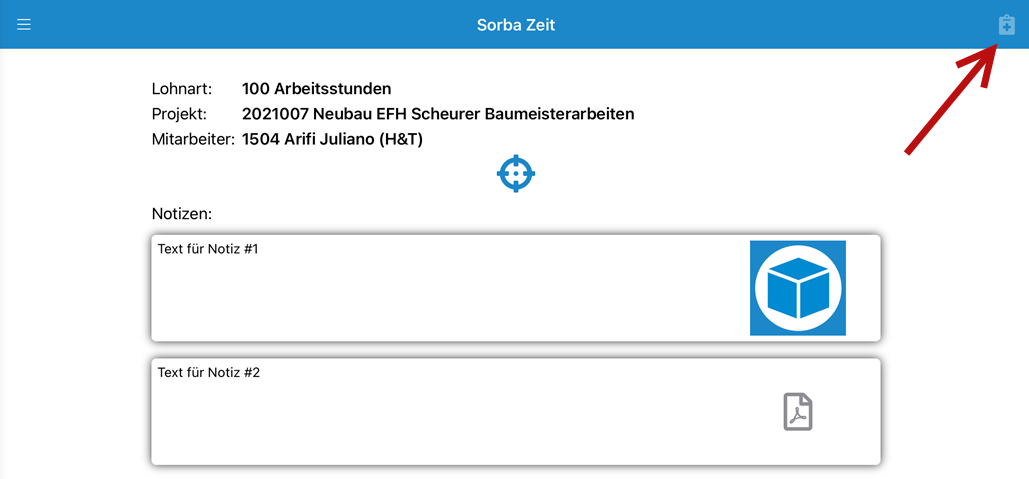Screen dimensions: 1029x479
Task: Select the "100 Arbeitsstunden" value
Action: [316, 88]
